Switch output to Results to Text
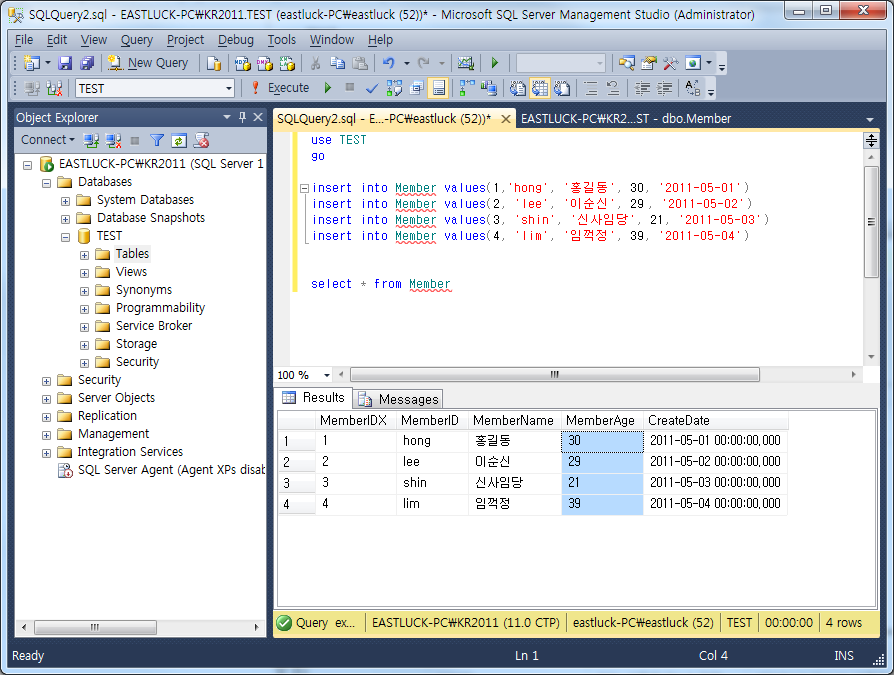 [x=518, y=88]
